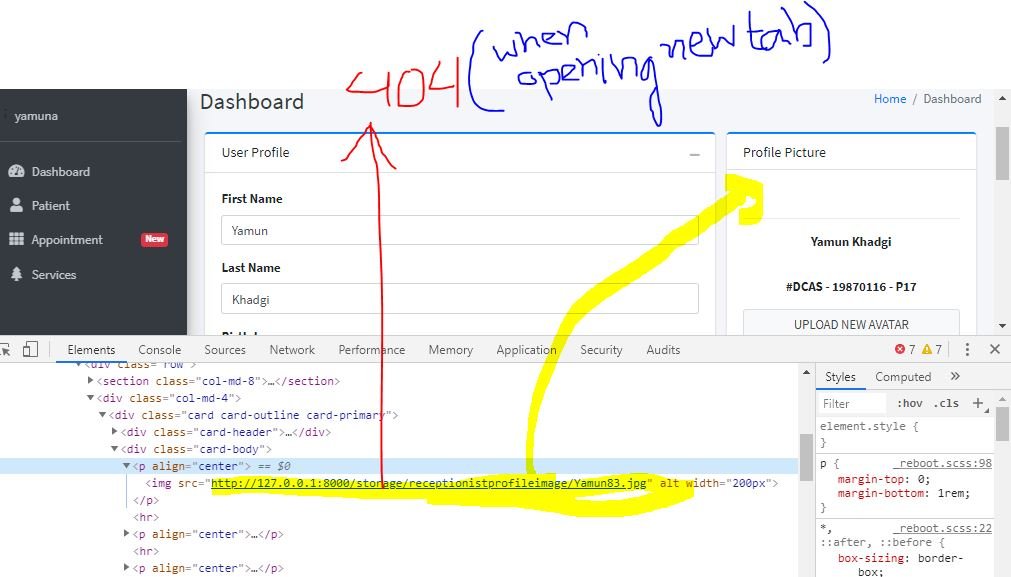1011x577 pixels.
Task: Switch to the Network tab
Action: 292,349
